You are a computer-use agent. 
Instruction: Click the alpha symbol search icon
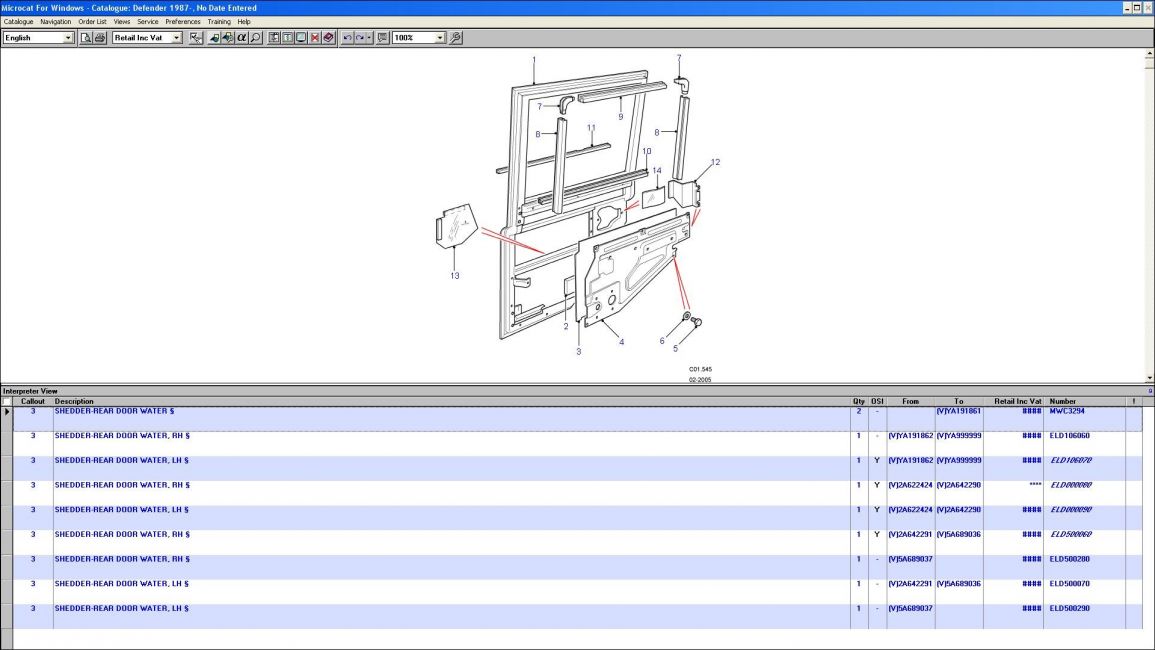(x=242, y=38)
